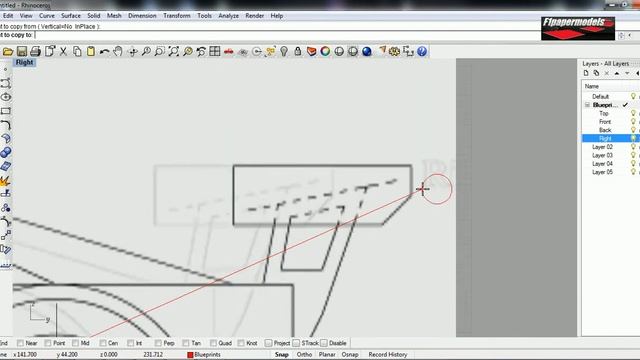Select the Back layer row
The height and width of the screenshot is (360, 640).
611,130
